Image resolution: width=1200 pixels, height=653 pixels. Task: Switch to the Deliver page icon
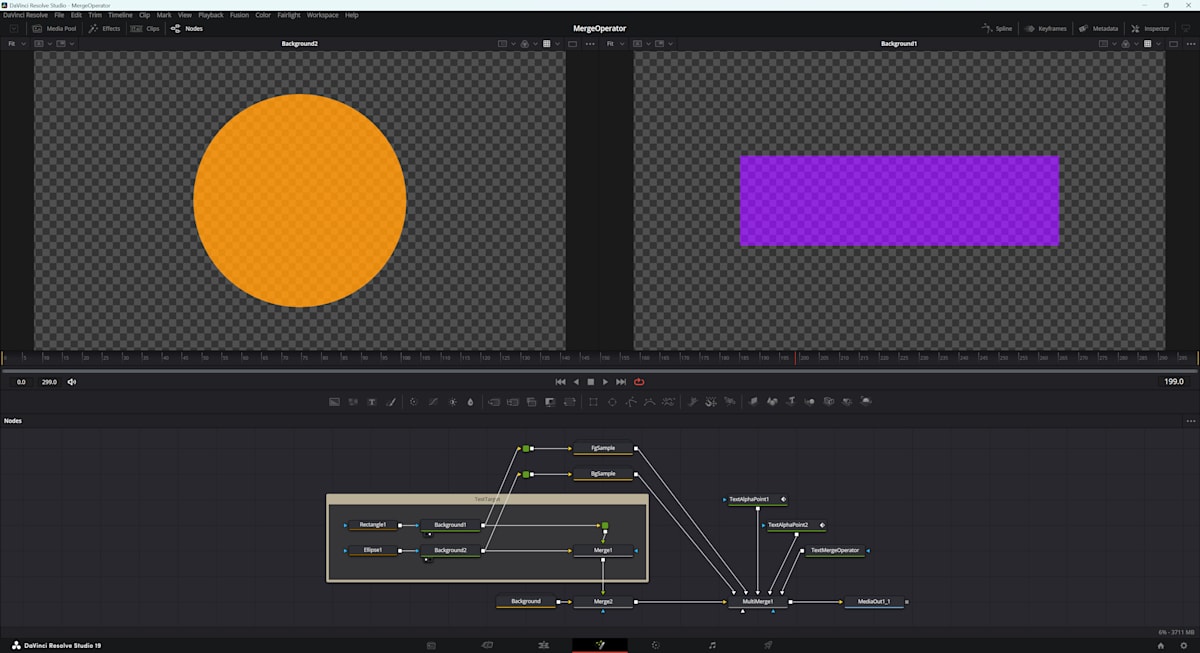(x=768, y=646)
